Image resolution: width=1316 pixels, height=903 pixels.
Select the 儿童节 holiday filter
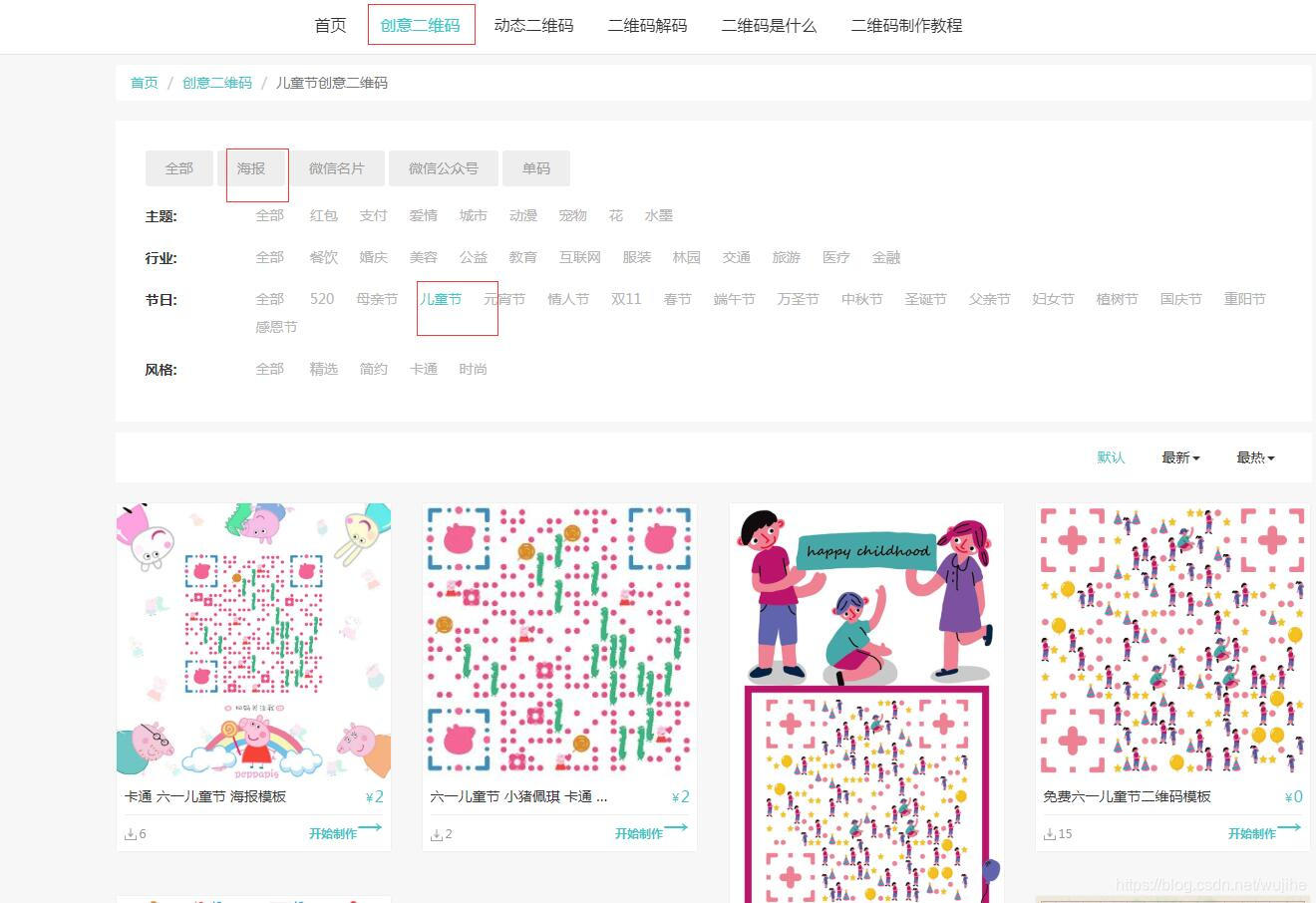tap(441, 299)
